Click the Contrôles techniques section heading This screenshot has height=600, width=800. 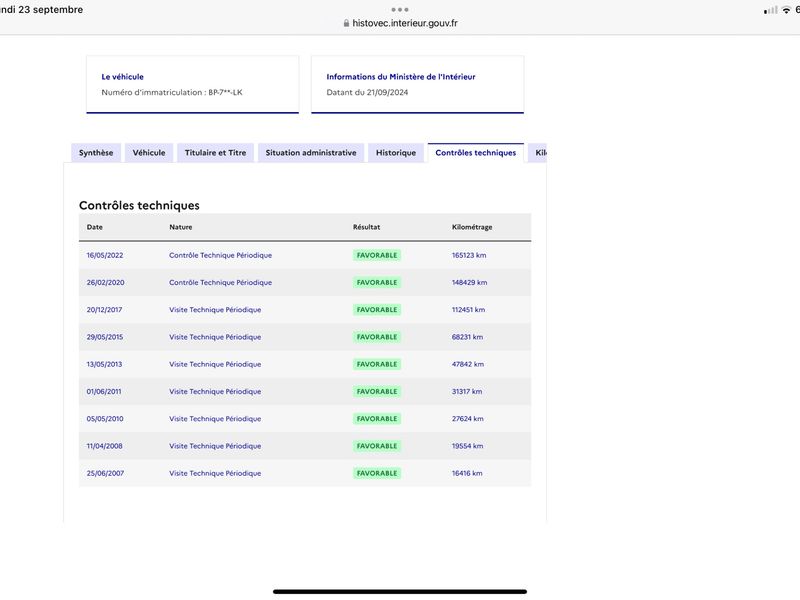coord(139,205)
